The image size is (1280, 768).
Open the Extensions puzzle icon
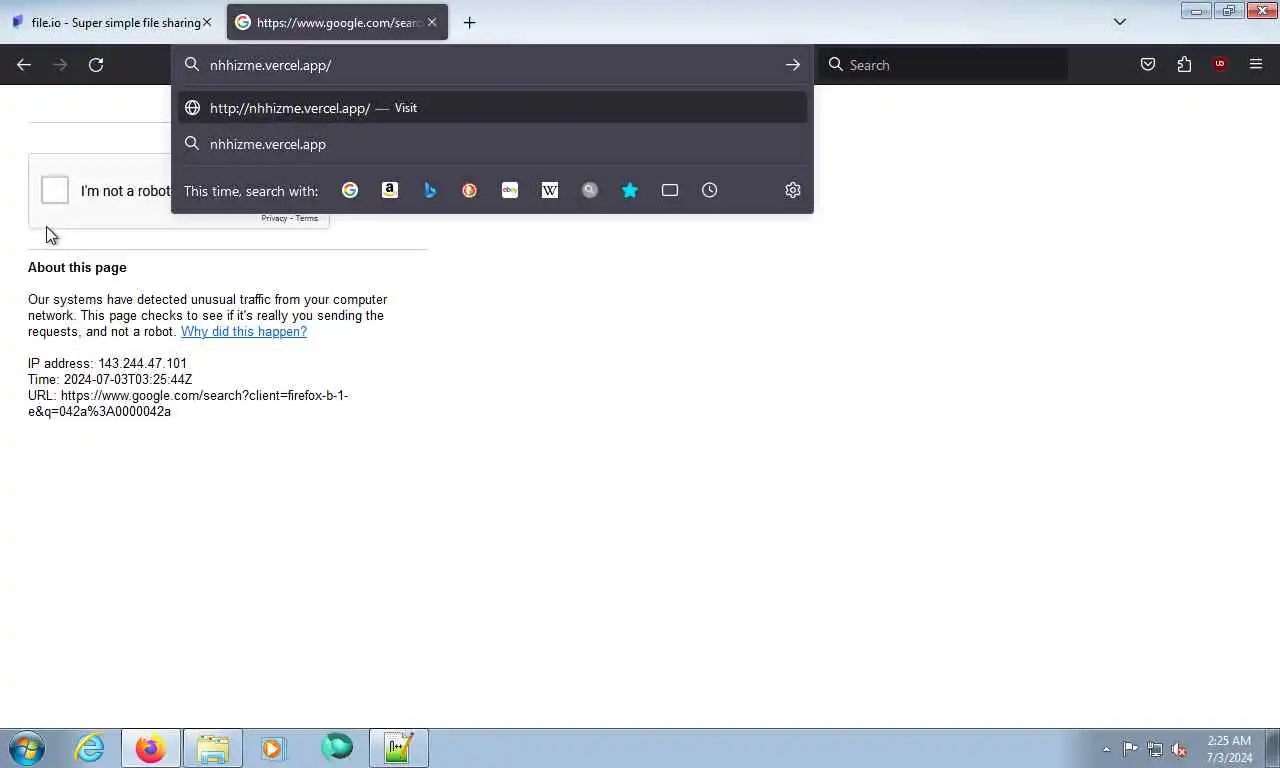pos(1184,65)
